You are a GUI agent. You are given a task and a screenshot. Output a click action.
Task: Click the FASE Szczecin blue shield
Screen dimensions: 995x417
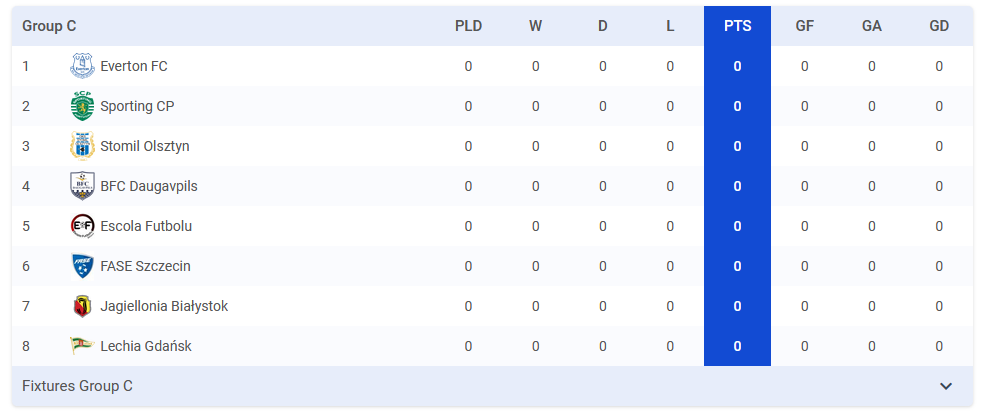coord(82,266)
